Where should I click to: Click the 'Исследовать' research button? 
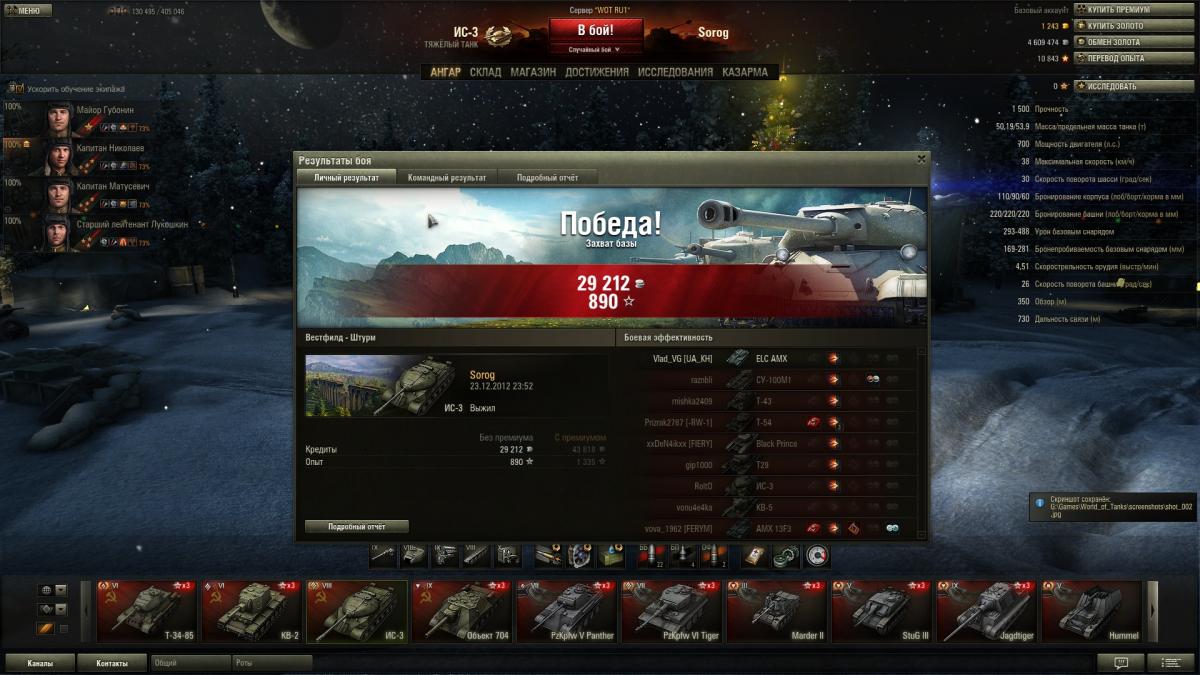tap(1133, 86)
